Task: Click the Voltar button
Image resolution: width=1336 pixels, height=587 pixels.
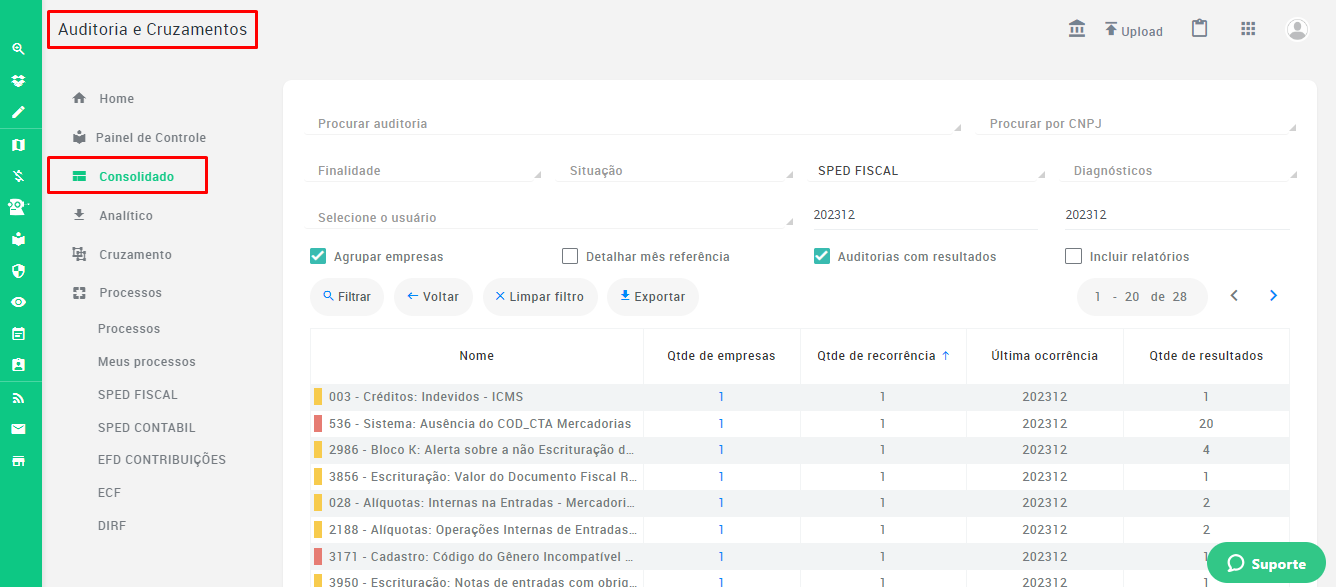Action: click(433, 297)
